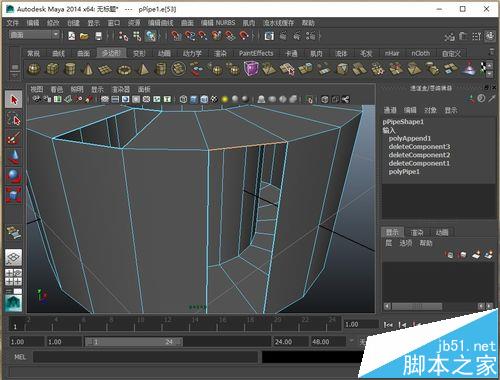Create a polygon sphere from the shelf
The image size is (500, 380).
pyautogui.click(x=34, y=69)
